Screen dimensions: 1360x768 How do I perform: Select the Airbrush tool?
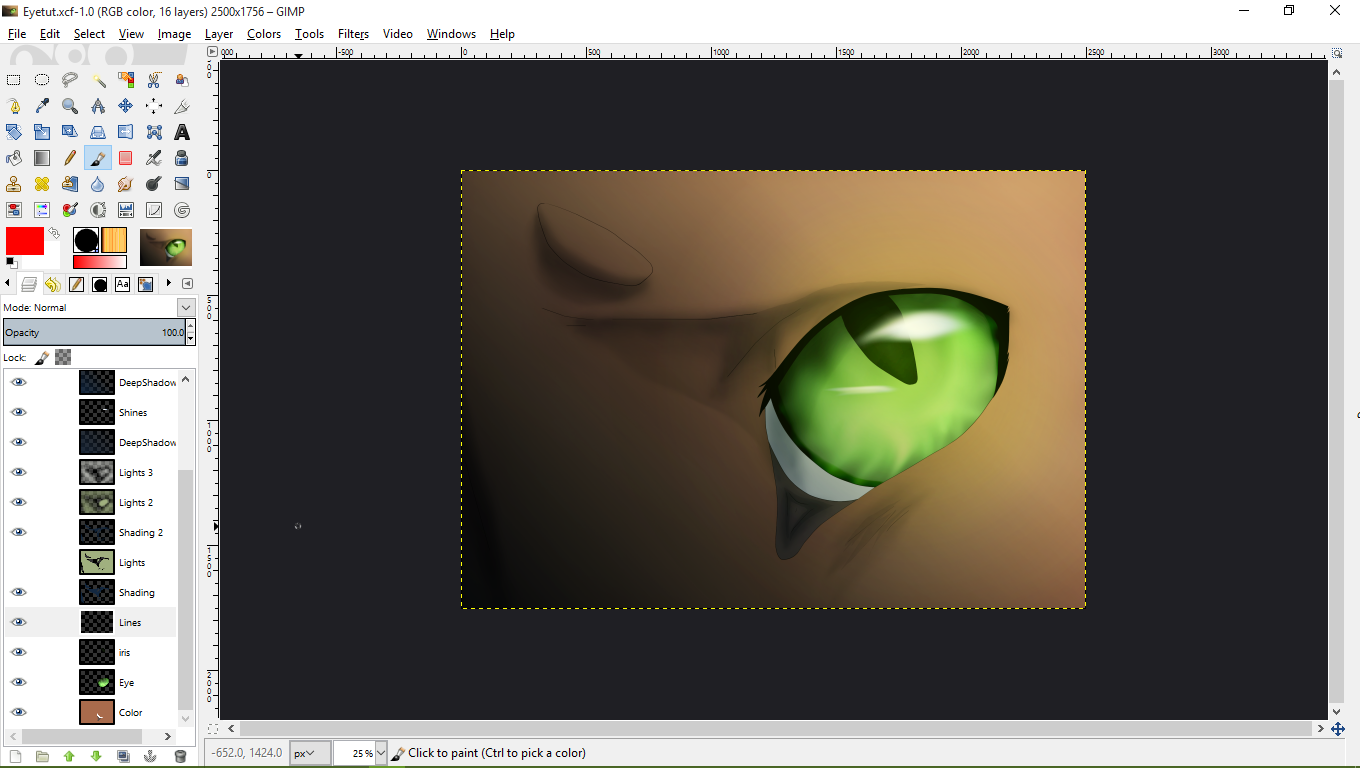(154, 158)
